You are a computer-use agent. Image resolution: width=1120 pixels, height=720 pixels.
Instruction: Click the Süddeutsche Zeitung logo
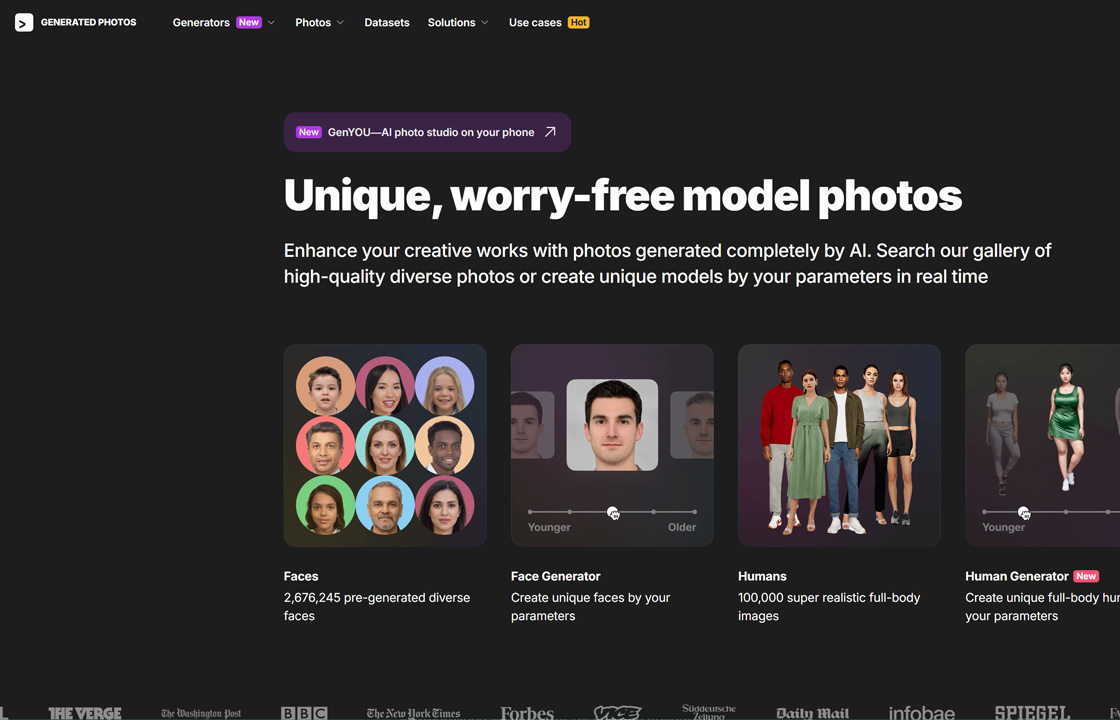(709, 711)
